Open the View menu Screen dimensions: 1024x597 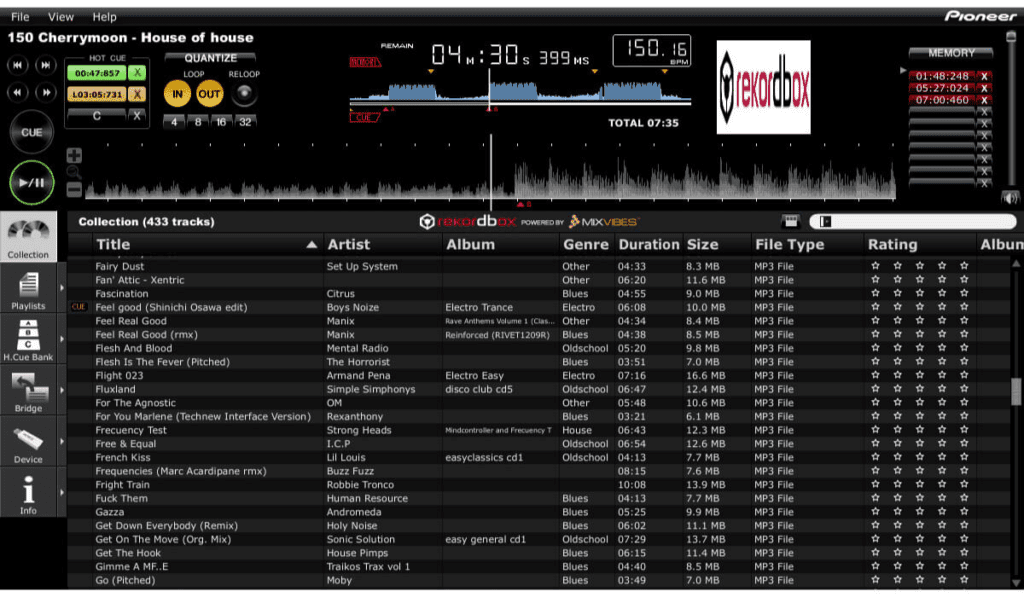(61, 17)
